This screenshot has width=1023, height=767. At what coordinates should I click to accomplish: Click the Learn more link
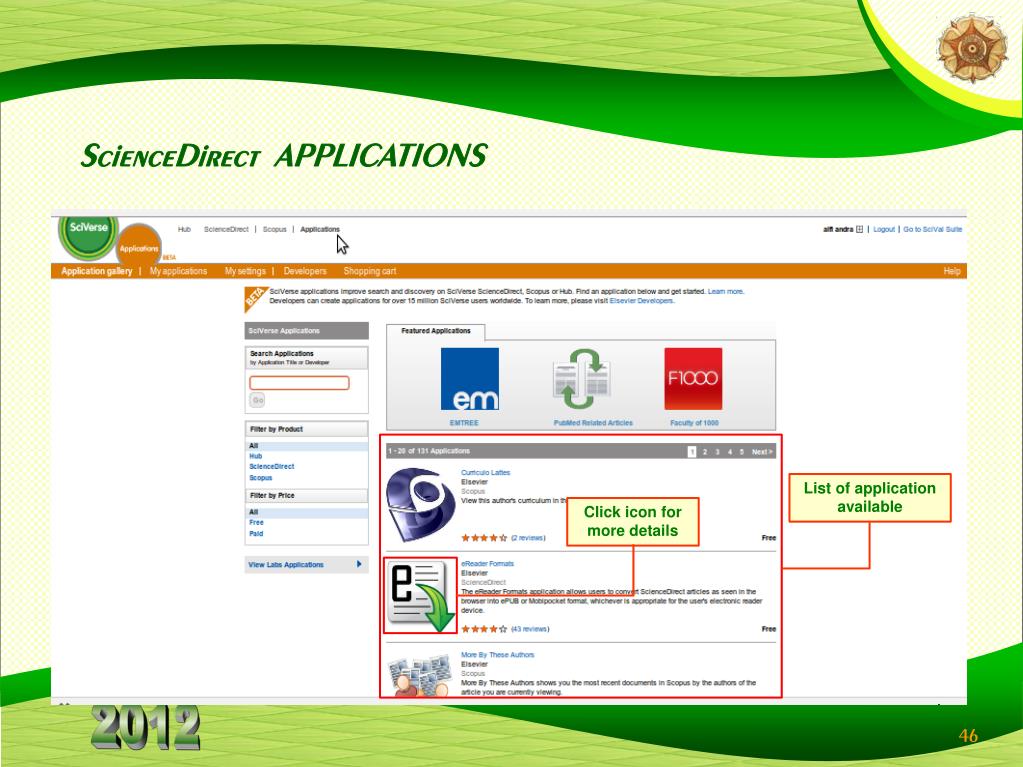(x=725, y=292)
